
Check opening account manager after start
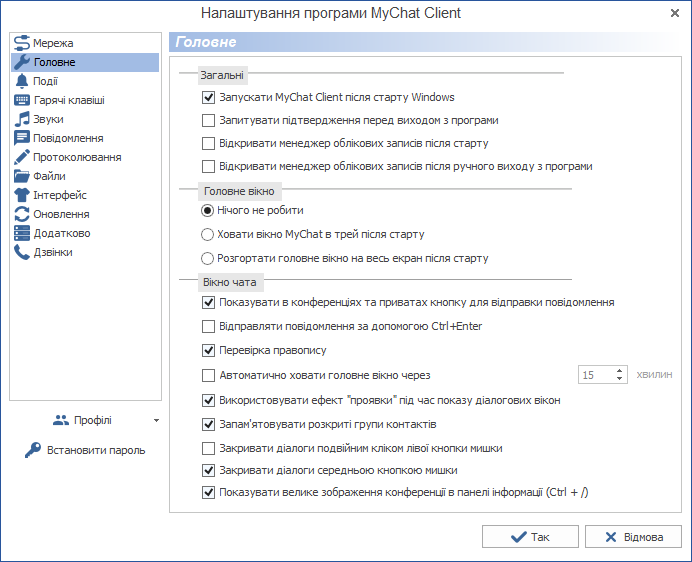[x=208, y=143]
